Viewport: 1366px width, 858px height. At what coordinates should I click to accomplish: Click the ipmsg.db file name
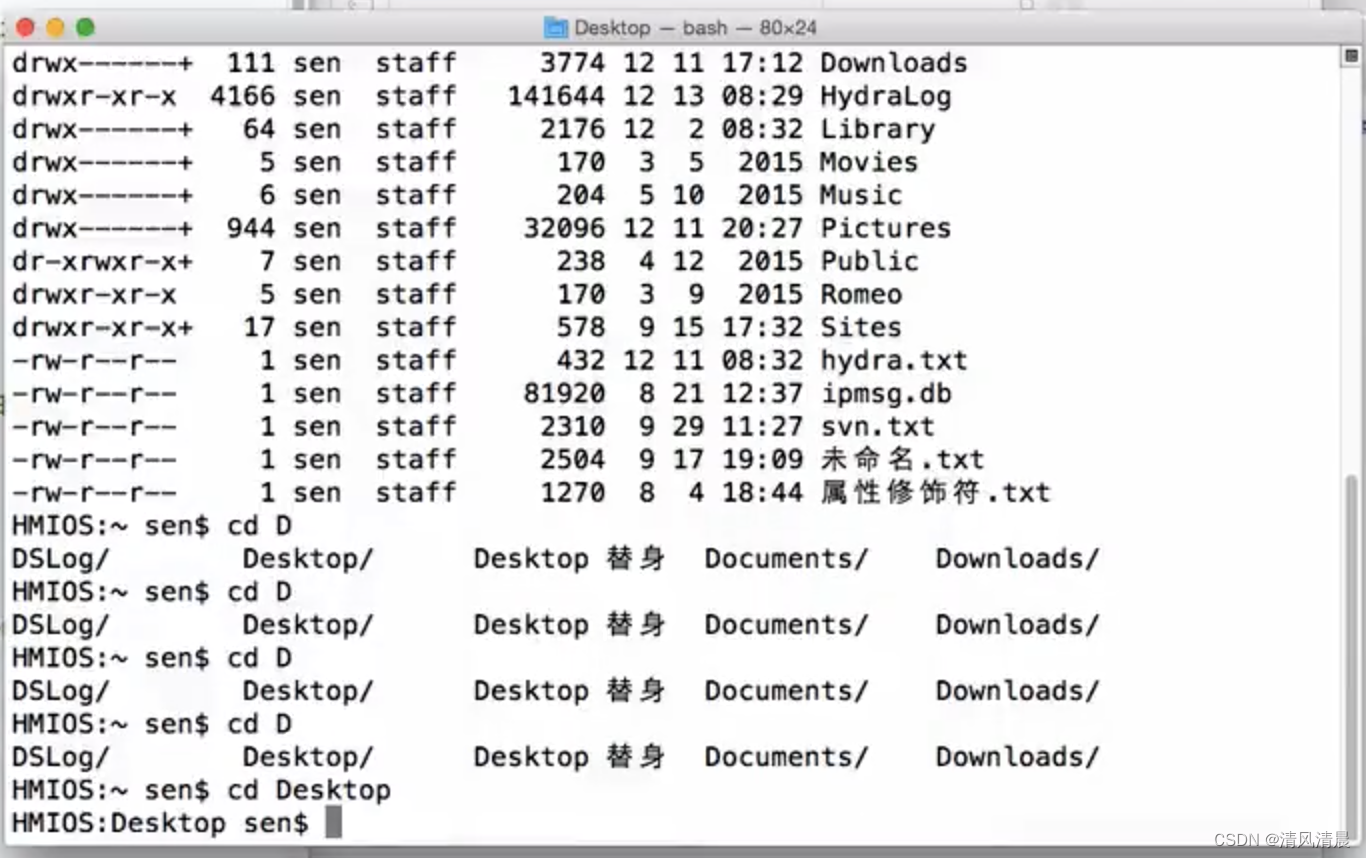(886, 393)
